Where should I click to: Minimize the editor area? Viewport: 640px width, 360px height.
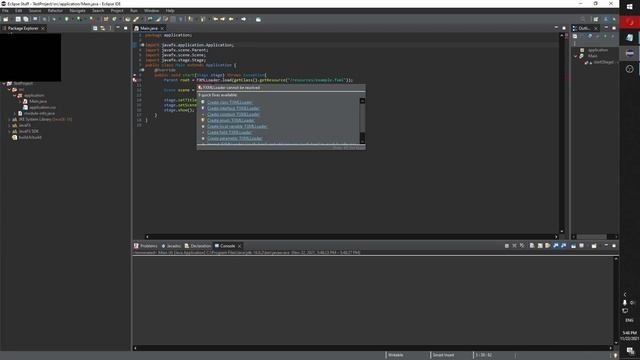click(x=556, y=28)
